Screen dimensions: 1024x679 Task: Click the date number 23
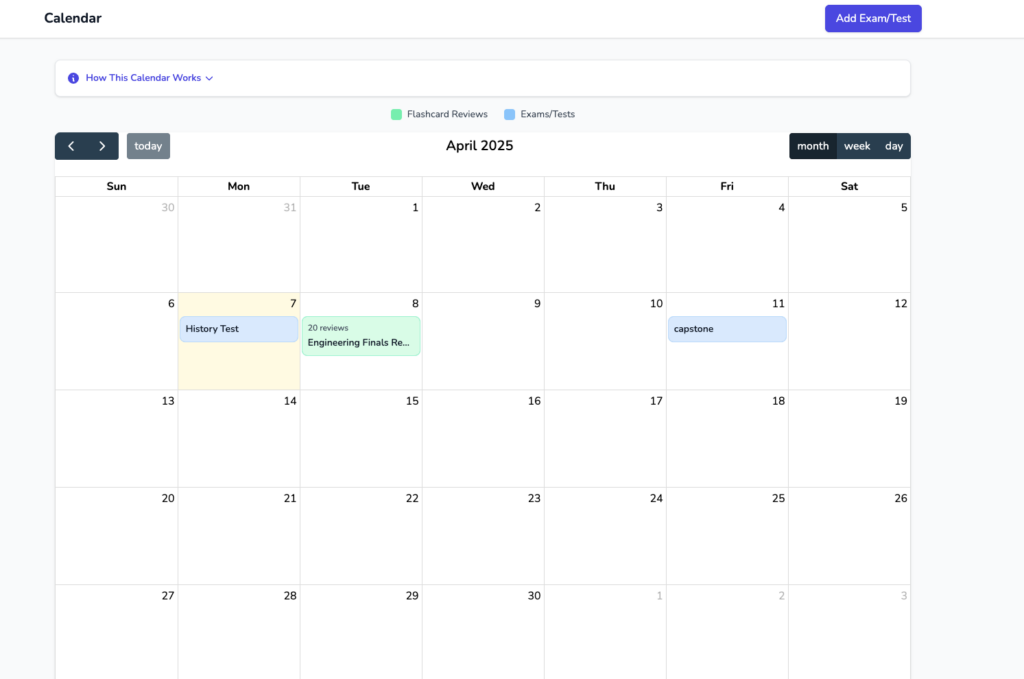tap(534, 498)
